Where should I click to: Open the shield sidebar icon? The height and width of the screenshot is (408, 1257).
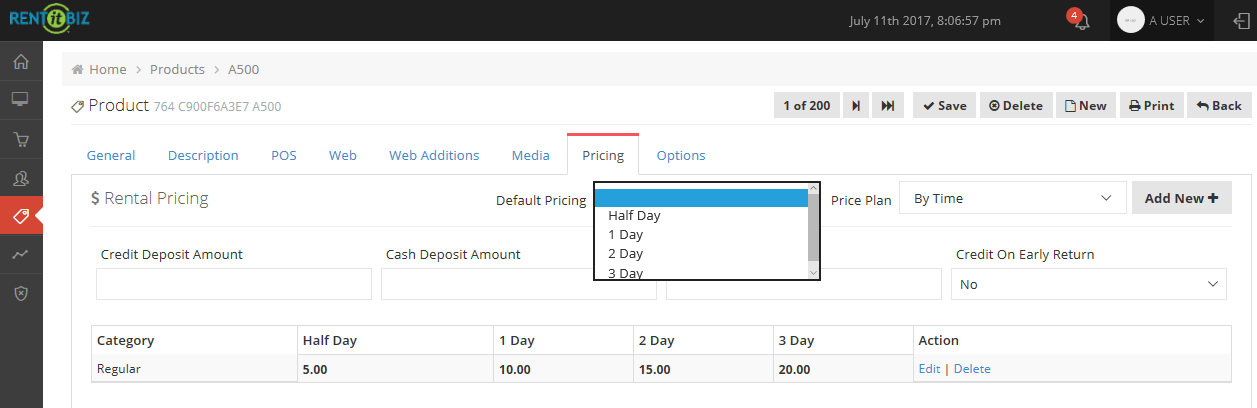(x=20, y=293)
